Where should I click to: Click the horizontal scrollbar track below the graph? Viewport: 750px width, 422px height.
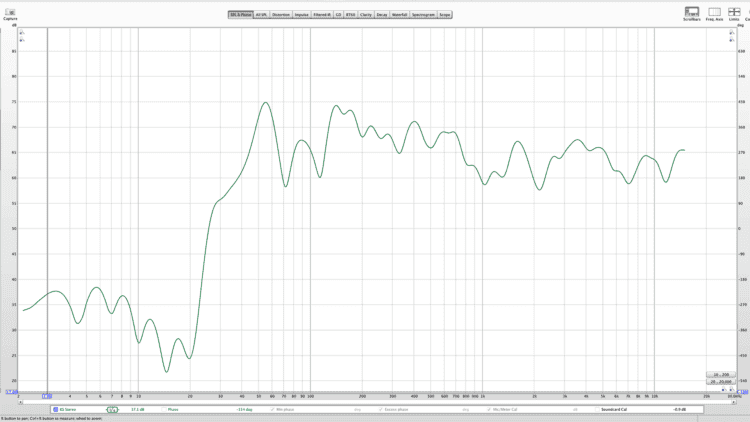[377, 402]
